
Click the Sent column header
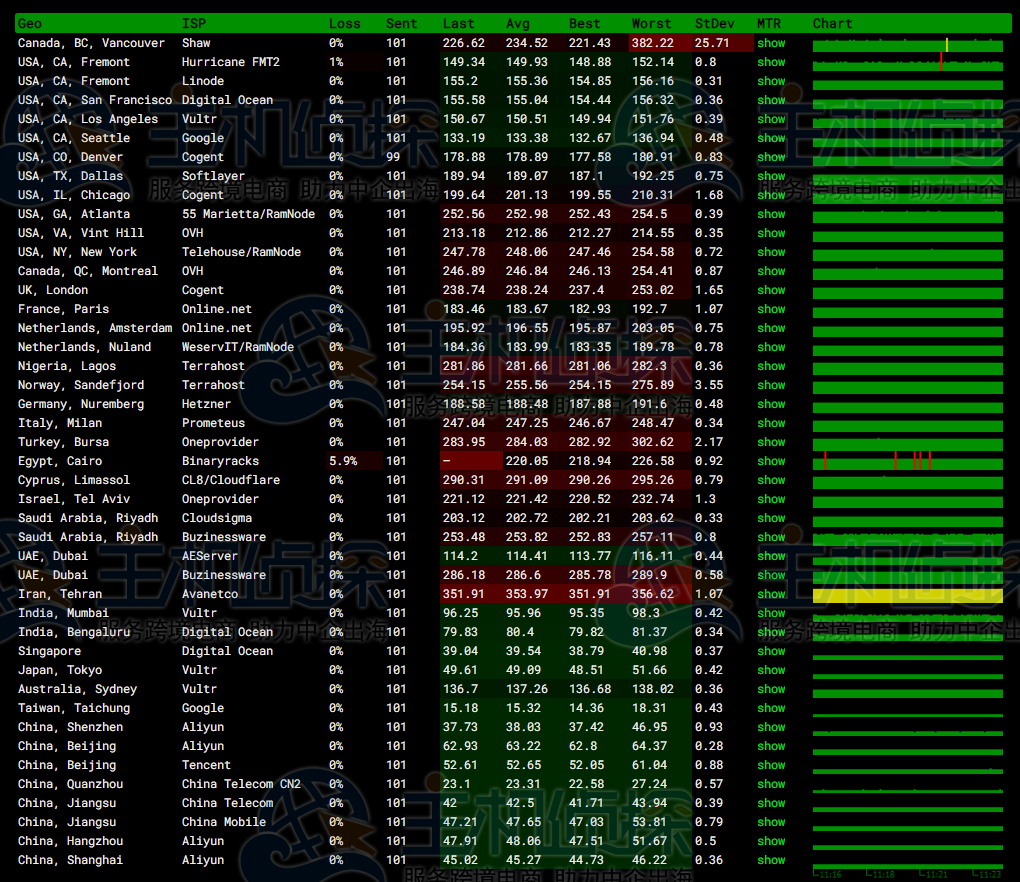tap(401, 23)
